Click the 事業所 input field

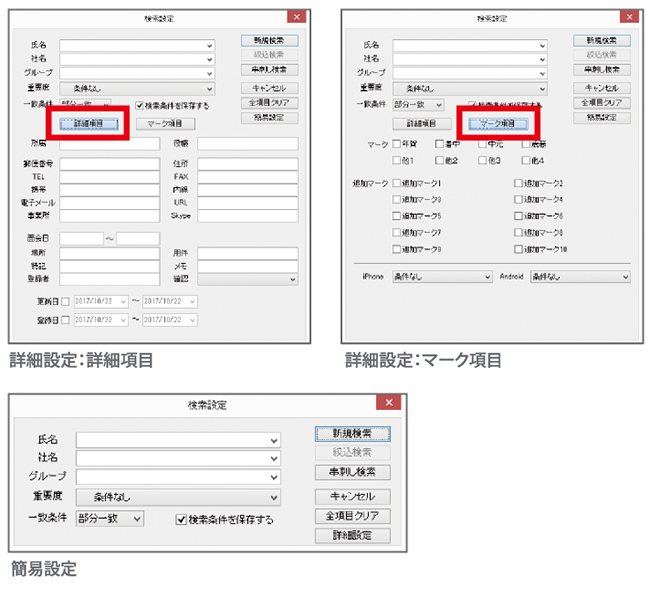tap(109, 216)
